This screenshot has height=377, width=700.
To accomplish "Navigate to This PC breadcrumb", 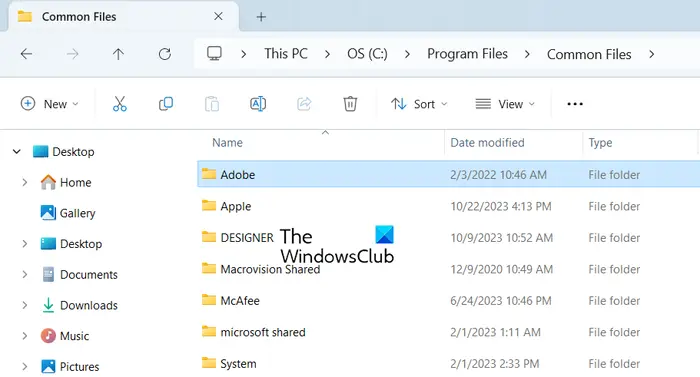I will click(x=286, y=54).
